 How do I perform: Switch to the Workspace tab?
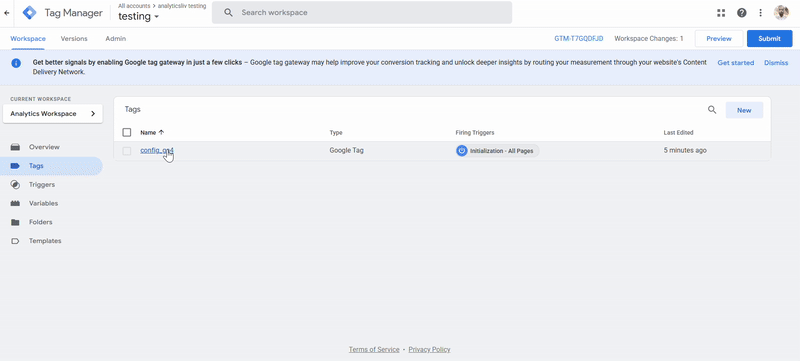(28, 39)
